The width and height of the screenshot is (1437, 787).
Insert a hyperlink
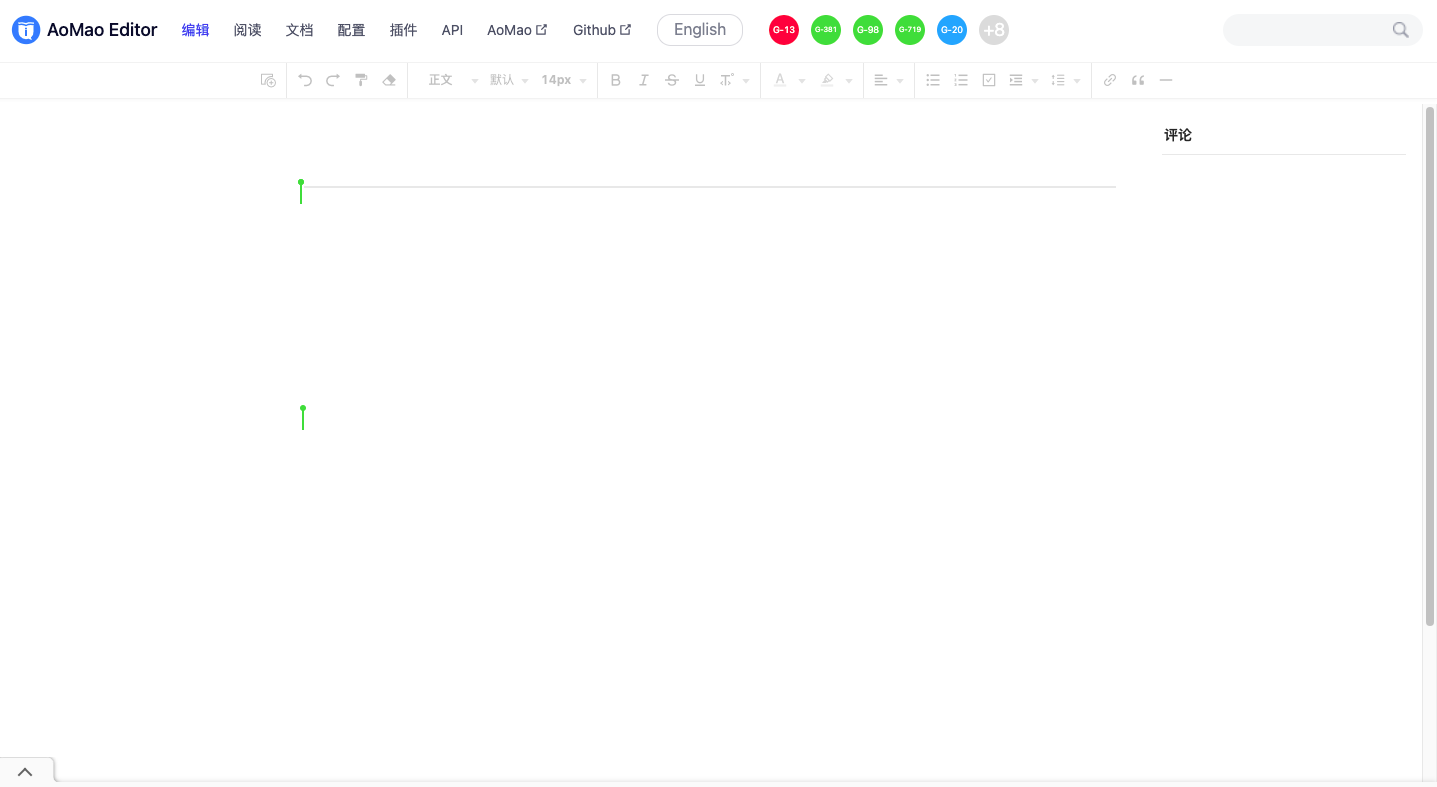pos(1109,79)
